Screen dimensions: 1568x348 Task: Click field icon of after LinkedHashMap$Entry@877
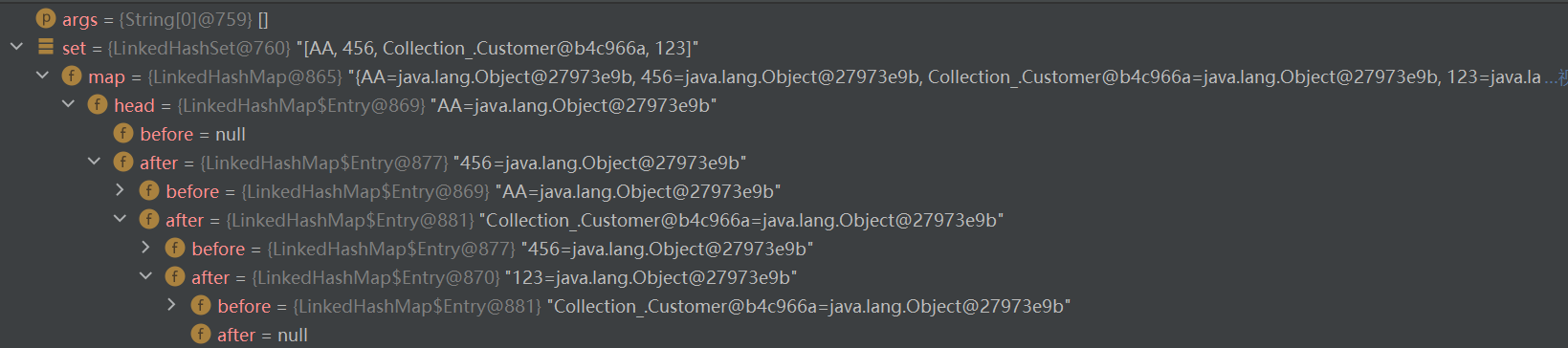click(123, 162)
